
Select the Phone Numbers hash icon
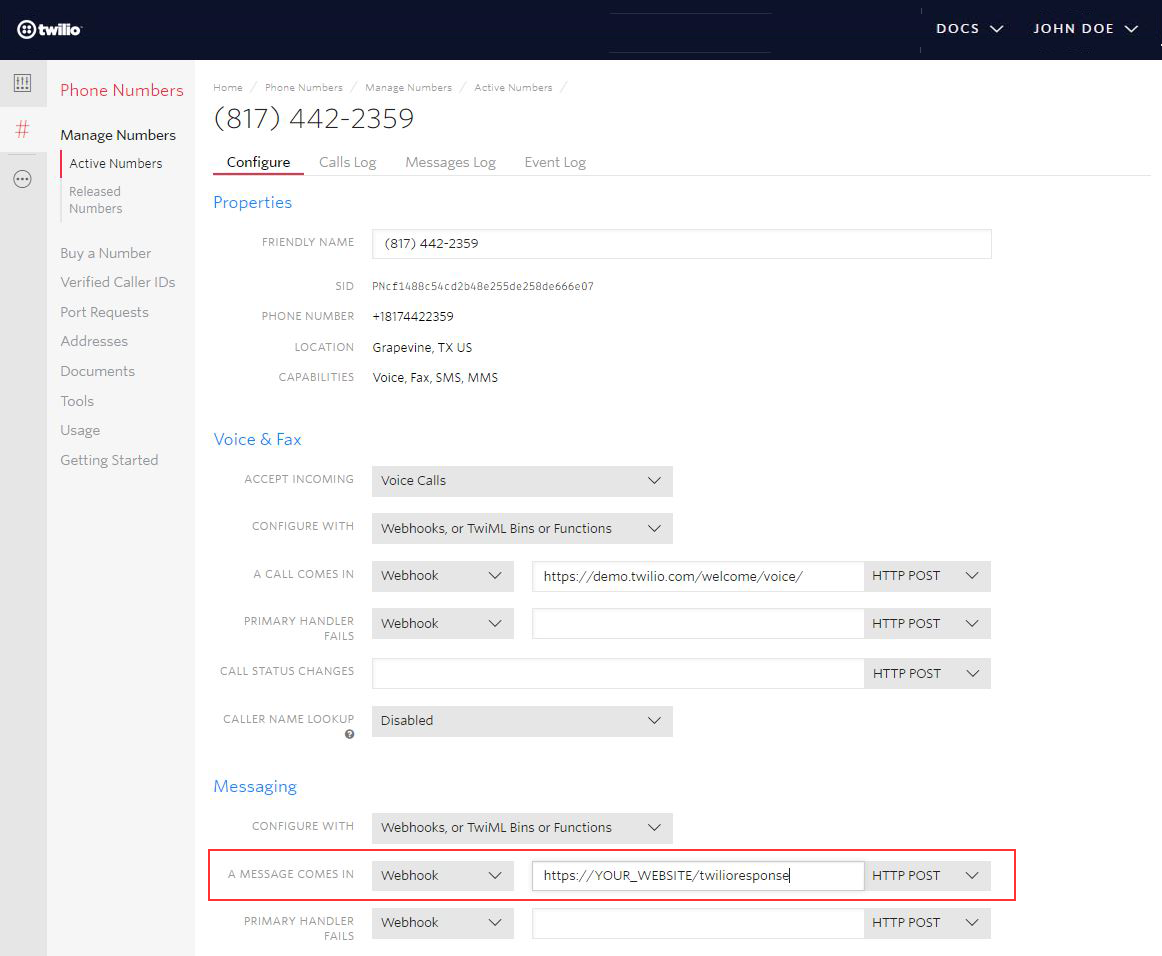[x=22, y=130]
